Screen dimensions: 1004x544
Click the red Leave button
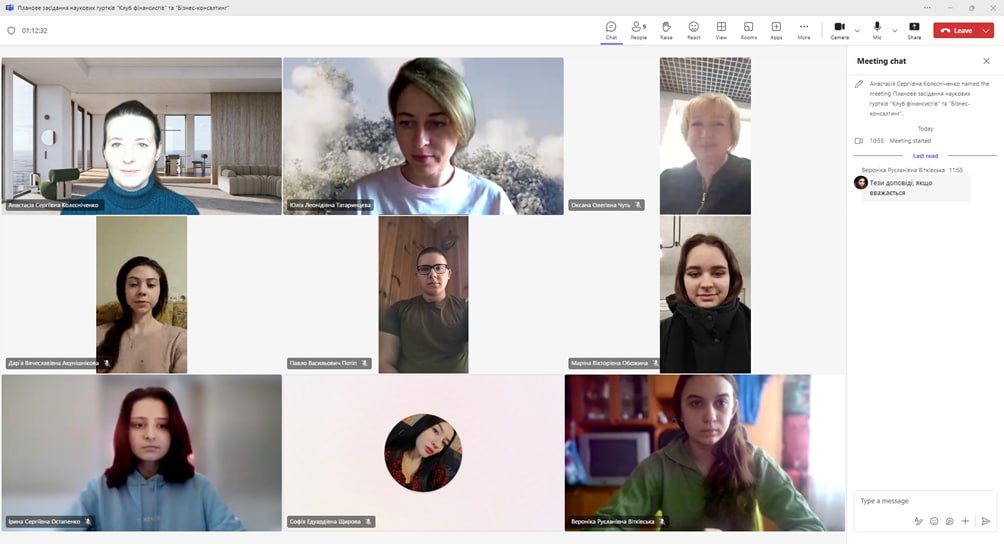(956, 30)
